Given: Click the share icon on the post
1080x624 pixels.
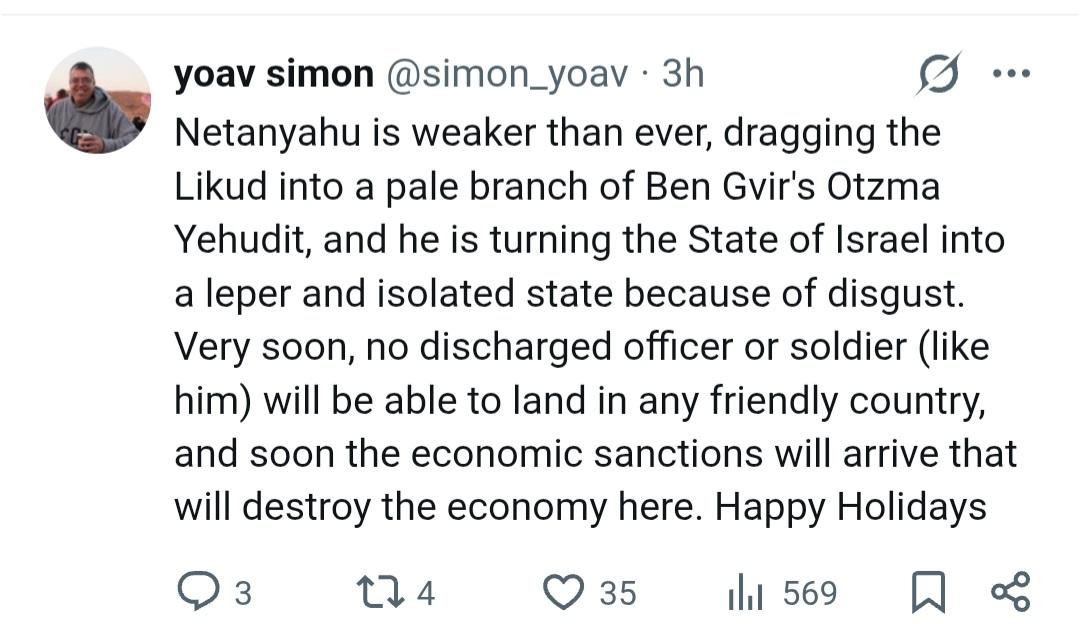Looking at the screenshot, I should click(1009, 593).
